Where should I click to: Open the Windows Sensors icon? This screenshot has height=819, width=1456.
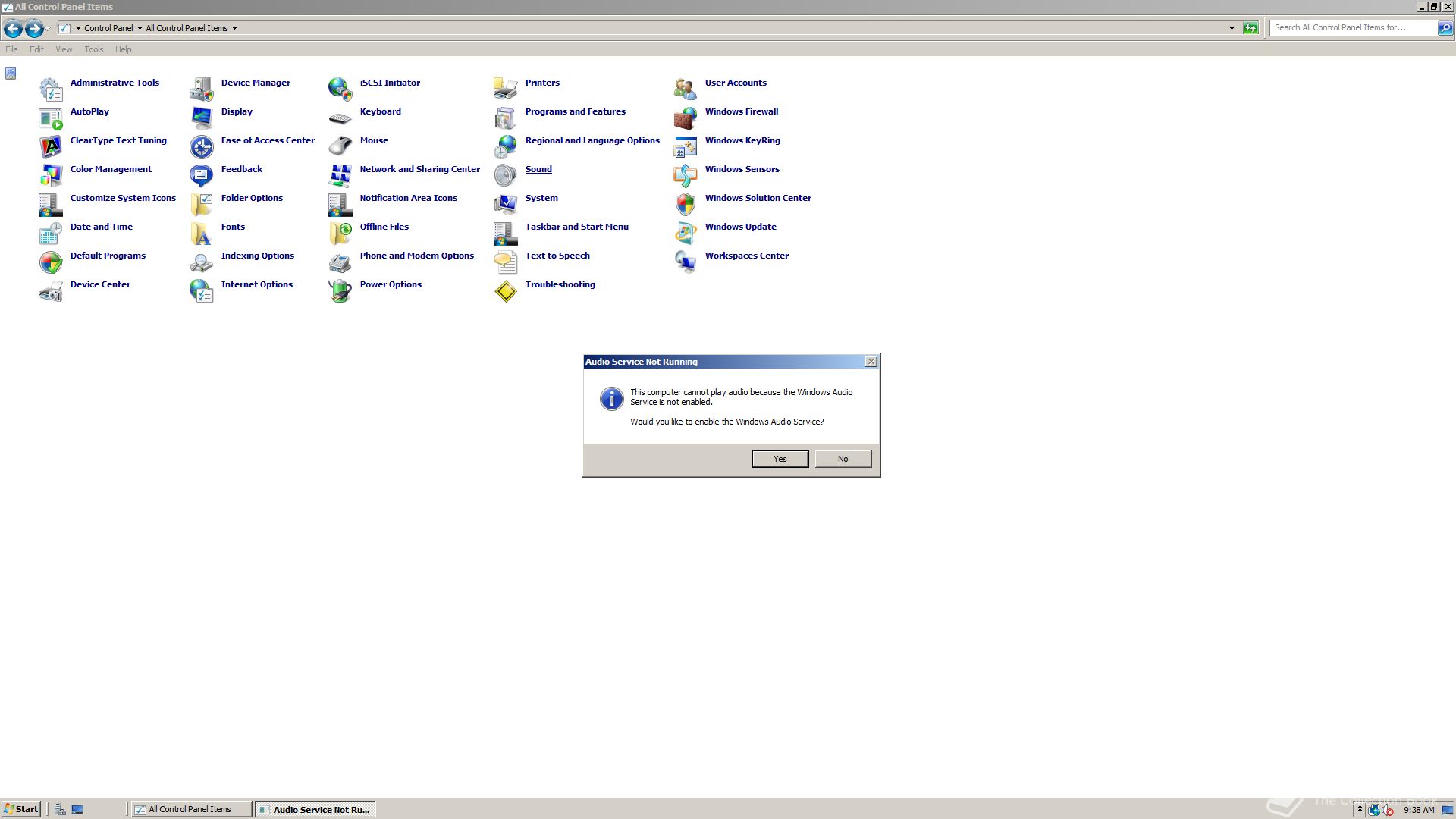(686, 175)
